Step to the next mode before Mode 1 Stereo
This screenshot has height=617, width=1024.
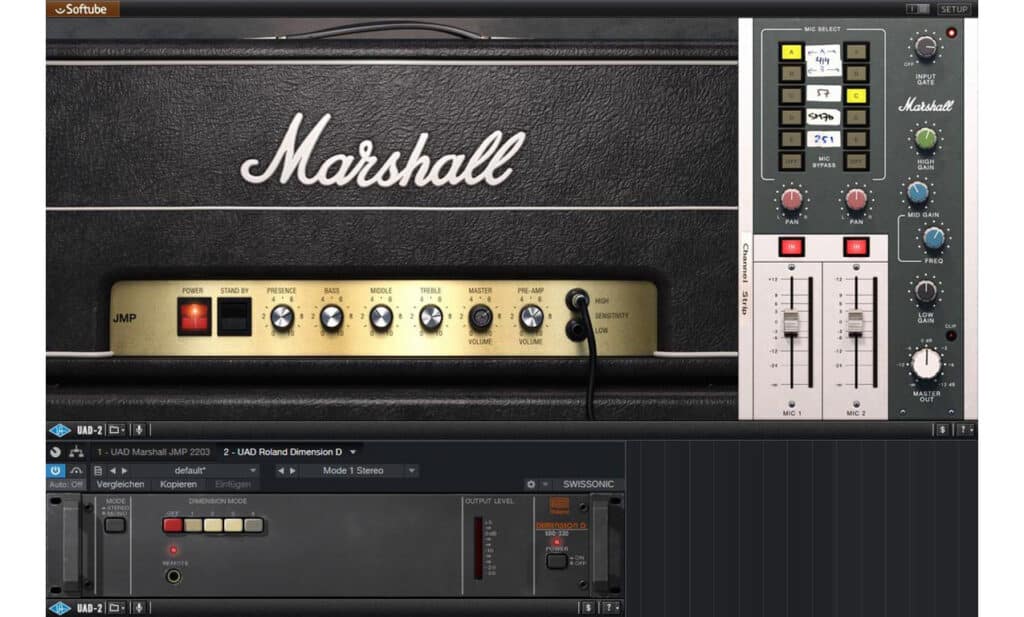tap(293, 471)
